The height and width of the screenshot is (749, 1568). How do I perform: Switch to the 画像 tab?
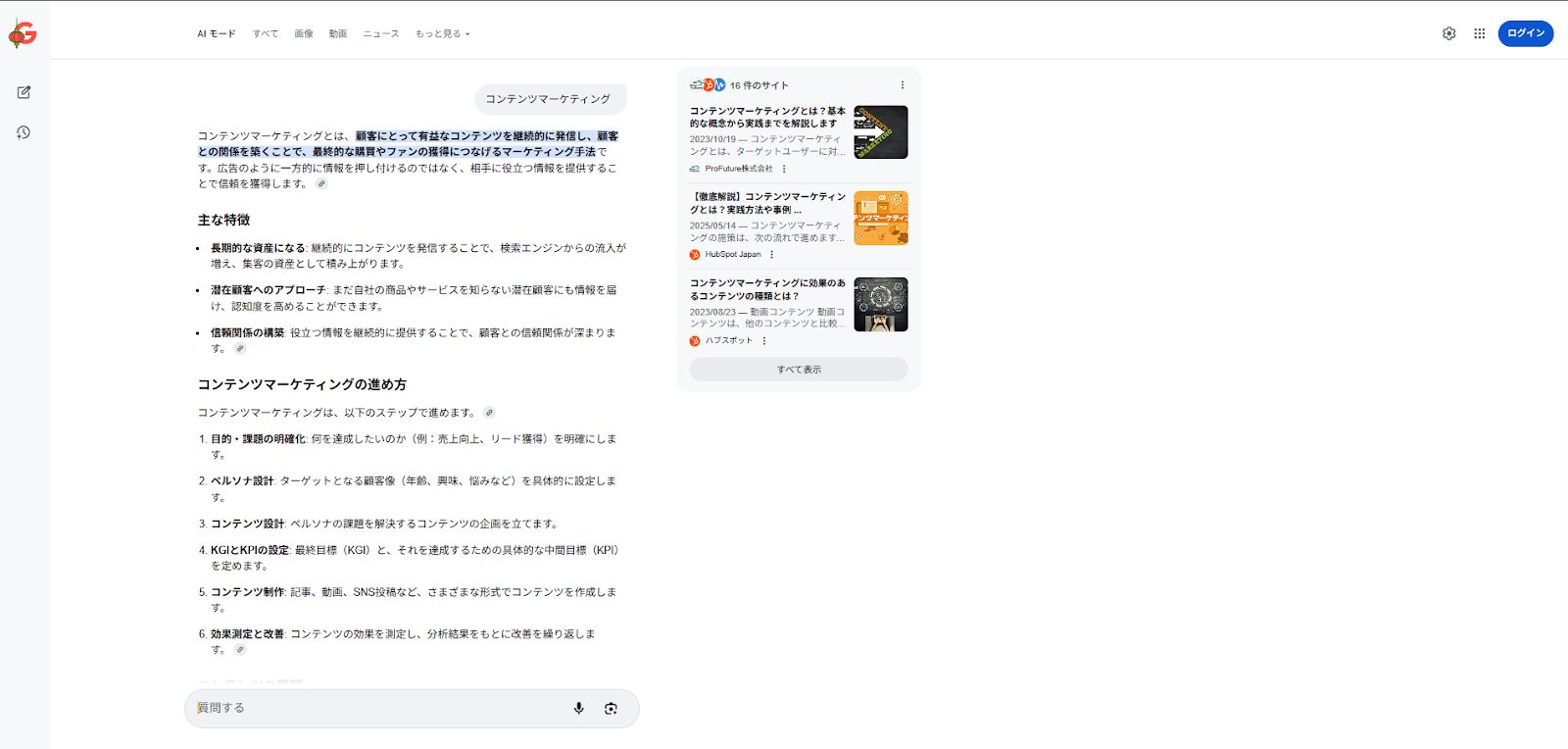pyautogui.click(x=304, y=34)
